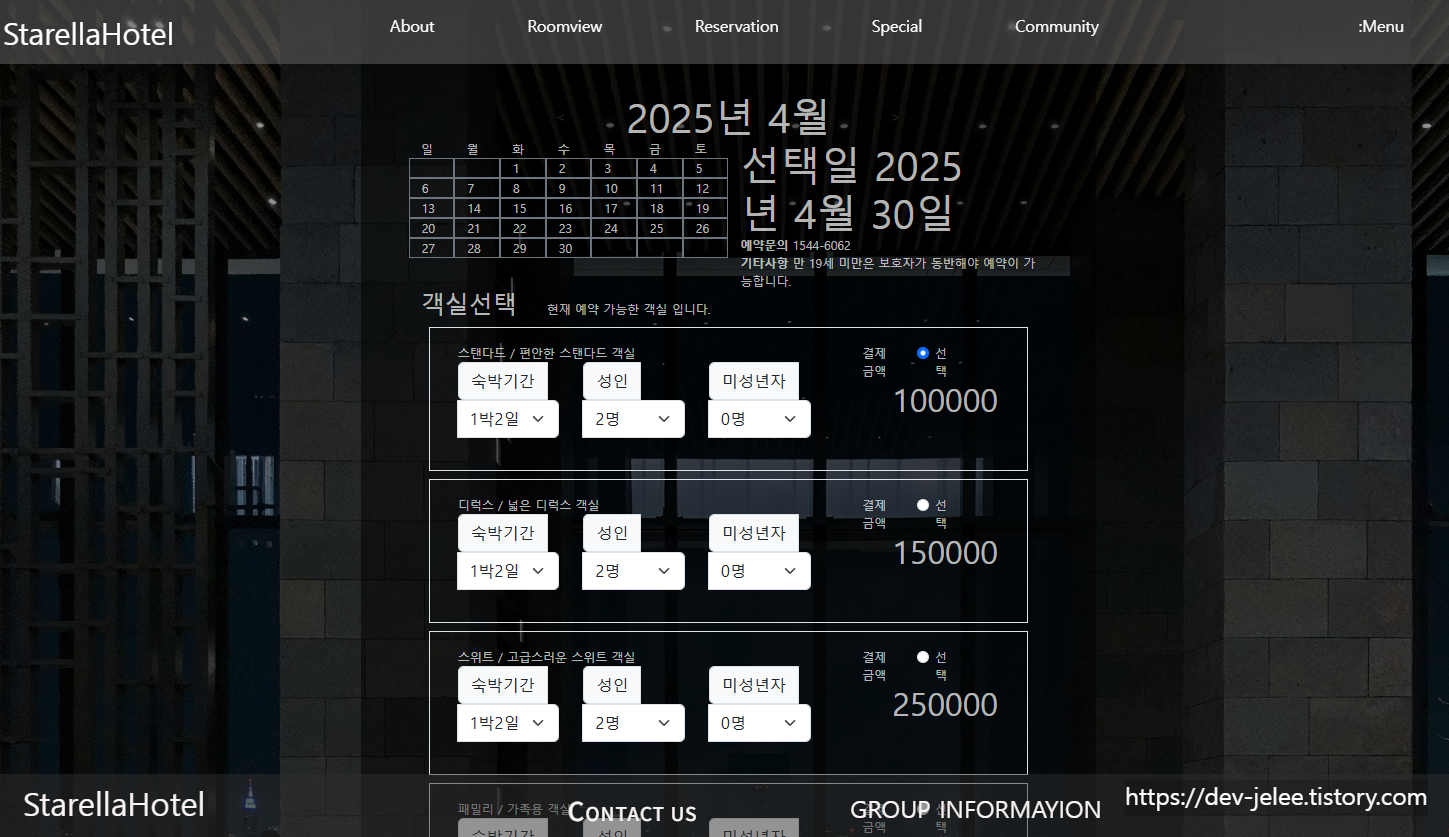
Task: Open the adult 2명 dropdown for 스위트 room
Action: pos(633,723)
